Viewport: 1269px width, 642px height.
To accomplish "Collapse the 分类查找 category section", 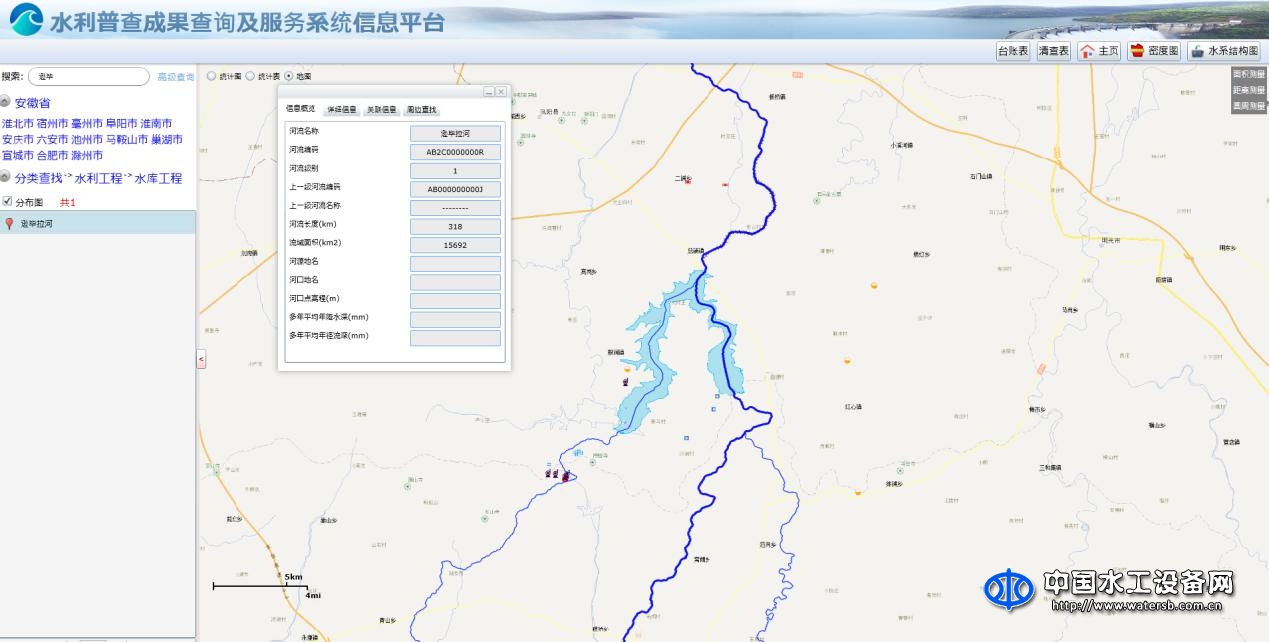I will (x=6, y=178).
